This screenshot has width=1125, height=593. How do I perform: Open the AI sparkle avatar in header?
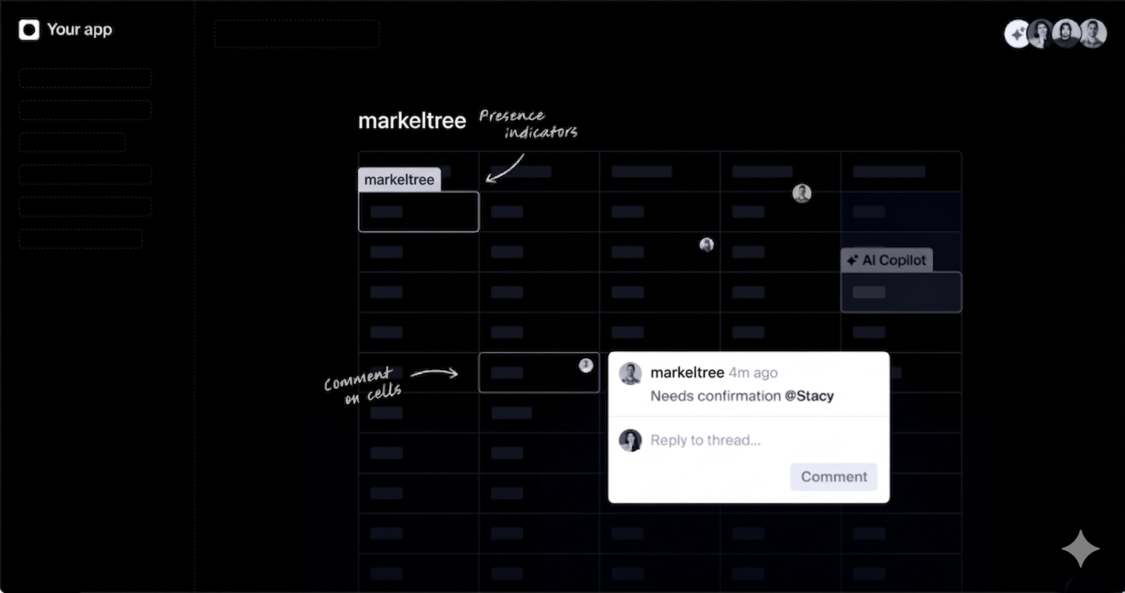1017,34
